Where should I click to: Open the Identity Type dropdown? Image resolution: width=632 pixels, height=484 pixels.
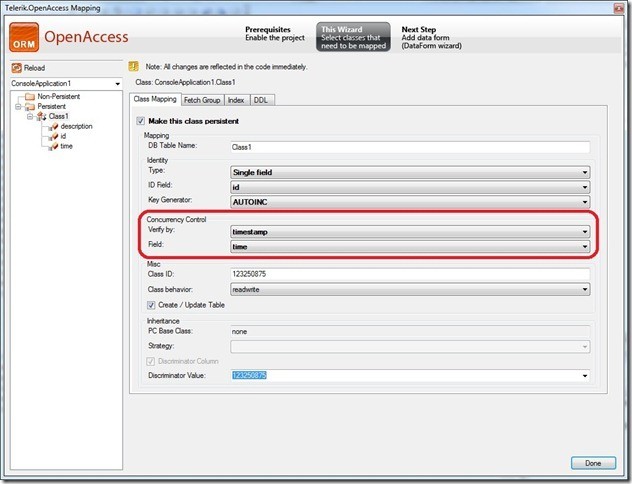[410, 172]
